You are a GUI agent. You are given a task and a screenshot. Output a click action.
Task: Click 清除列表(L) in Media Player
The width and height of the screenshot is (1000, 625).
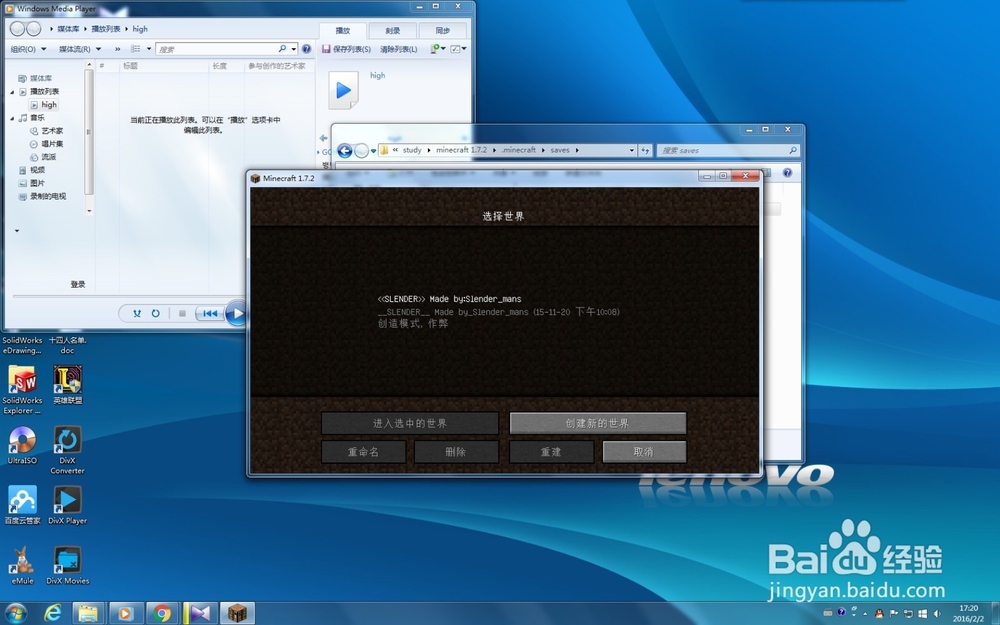pyautogui.click(x=399, y=49)
